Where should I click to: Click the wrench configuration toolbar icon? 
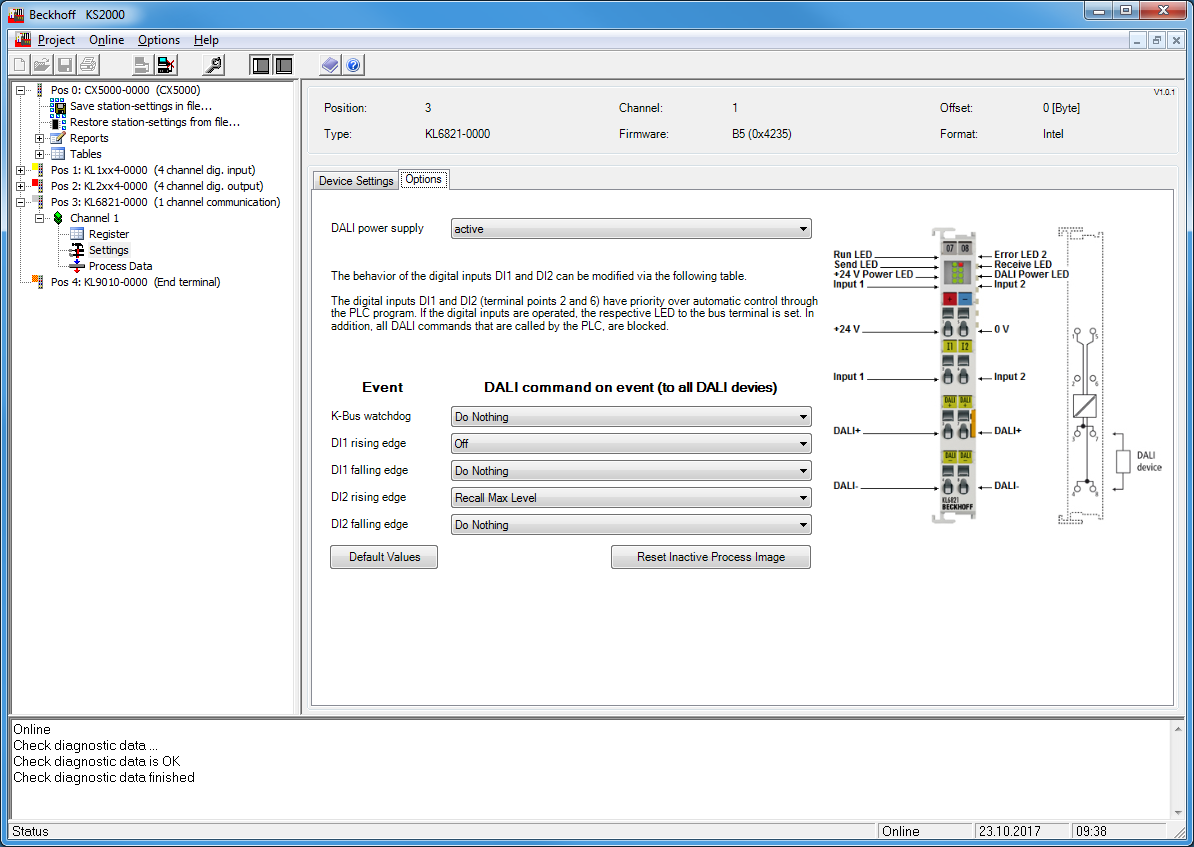coord(213,65)
